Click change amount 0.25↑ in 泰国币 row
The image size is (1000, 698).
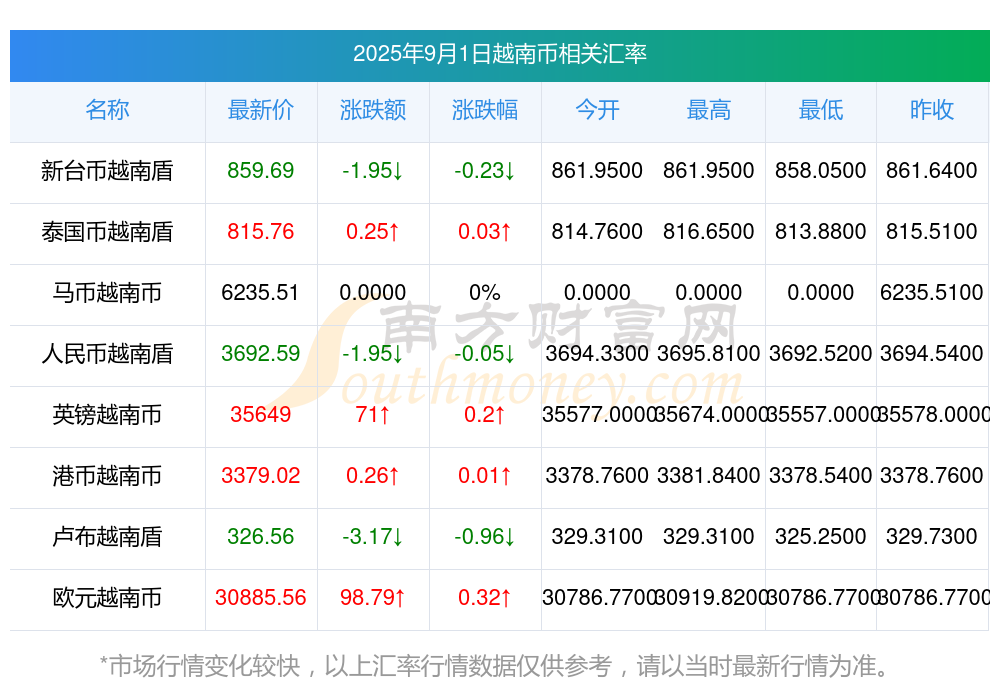(372, 231)
